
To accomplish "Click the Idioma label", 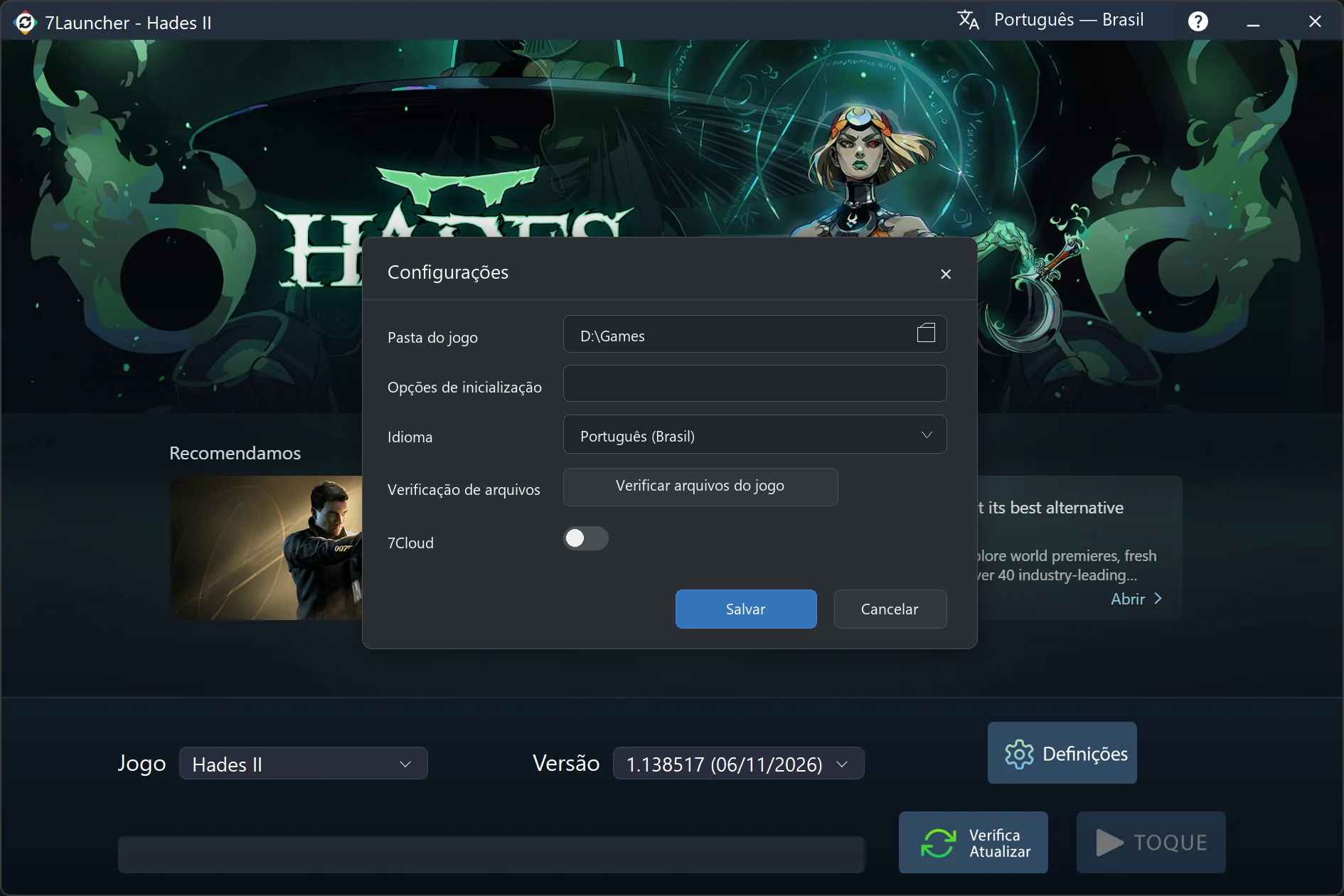I will tap(410, 437).
